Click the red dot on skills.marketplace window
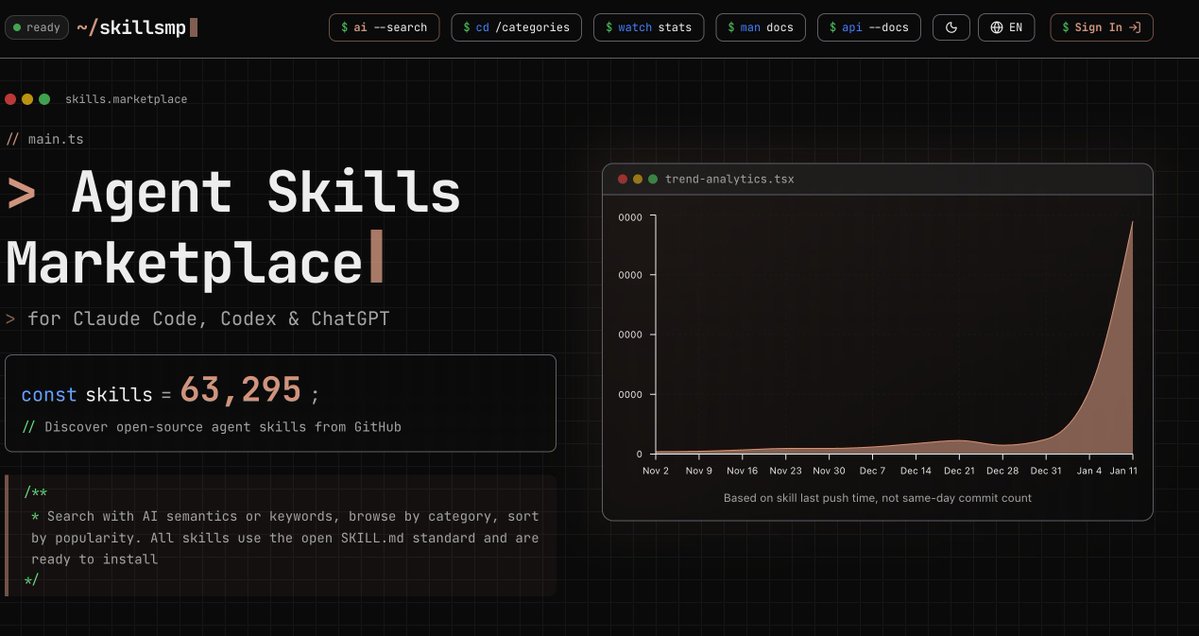The image size is (1199, 636). pyautogui.click(x=9, y=99)
